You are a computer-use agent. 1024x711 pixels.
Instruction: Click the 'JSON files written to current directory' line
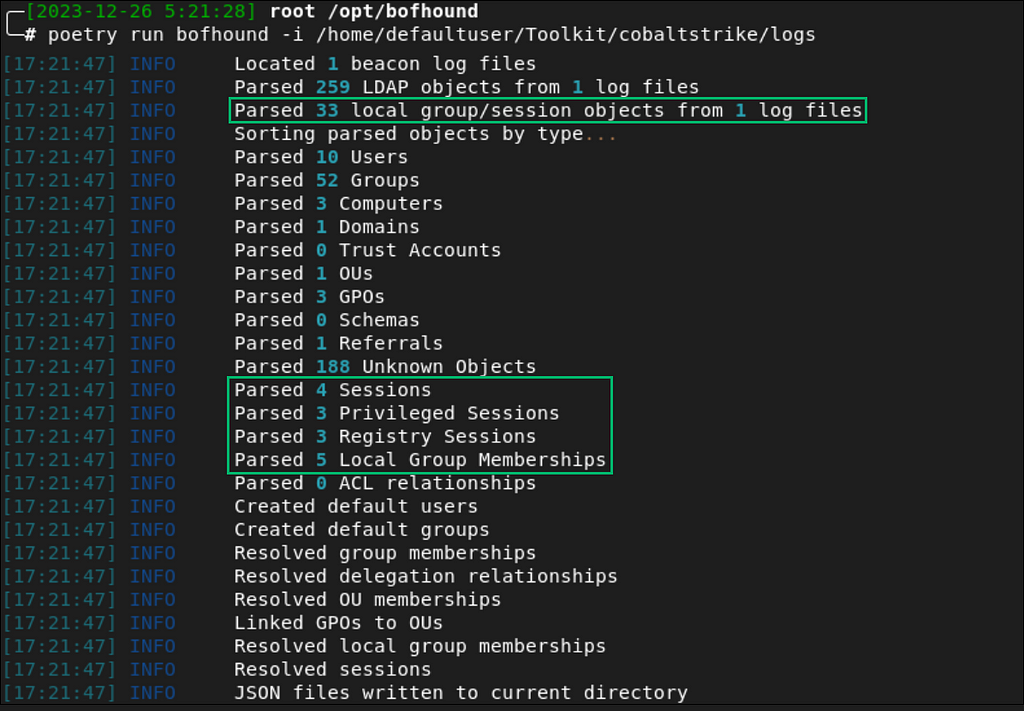pyautogui.click(x=461, y=693)
